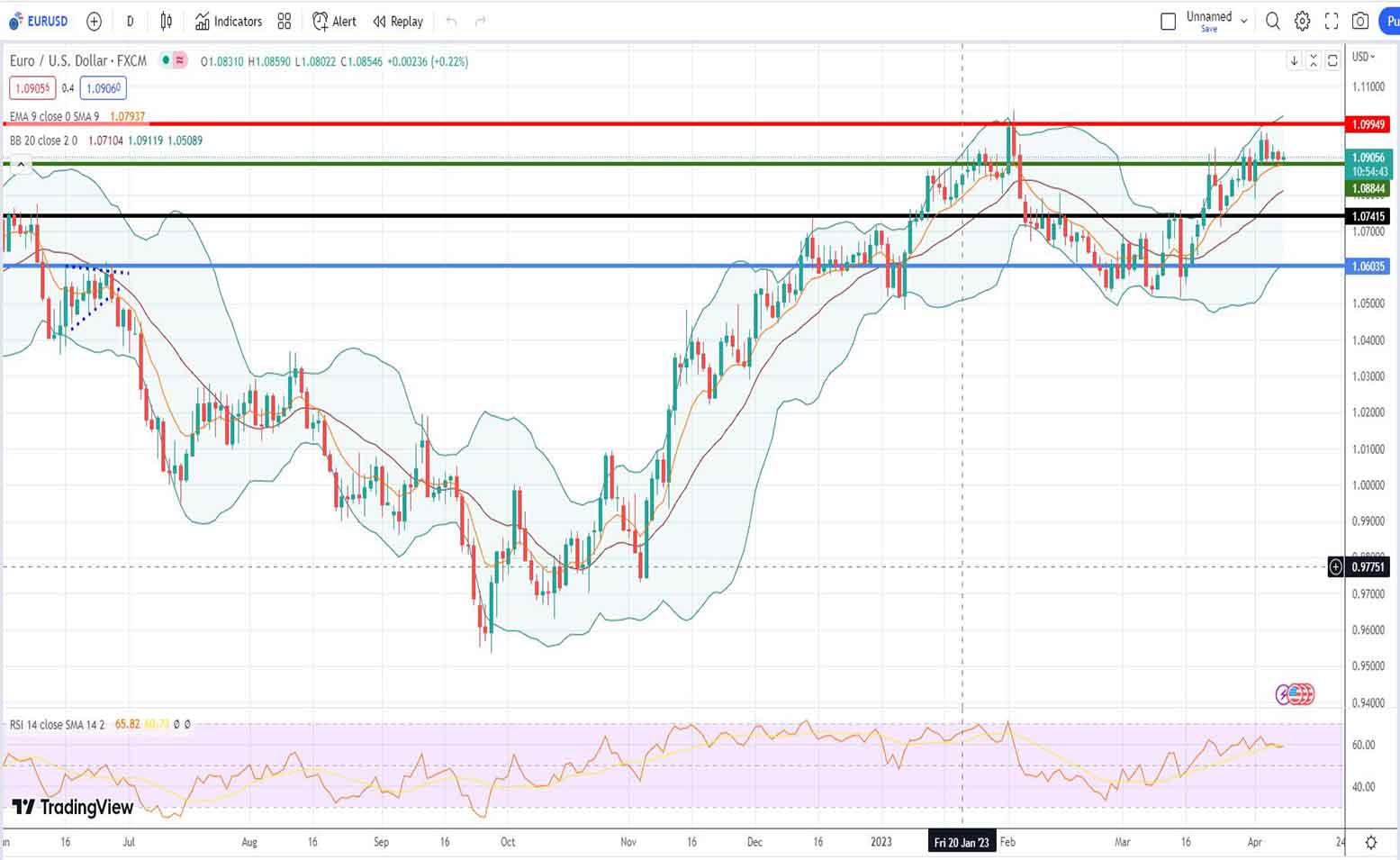Start Replay mode

pos(398,21)
